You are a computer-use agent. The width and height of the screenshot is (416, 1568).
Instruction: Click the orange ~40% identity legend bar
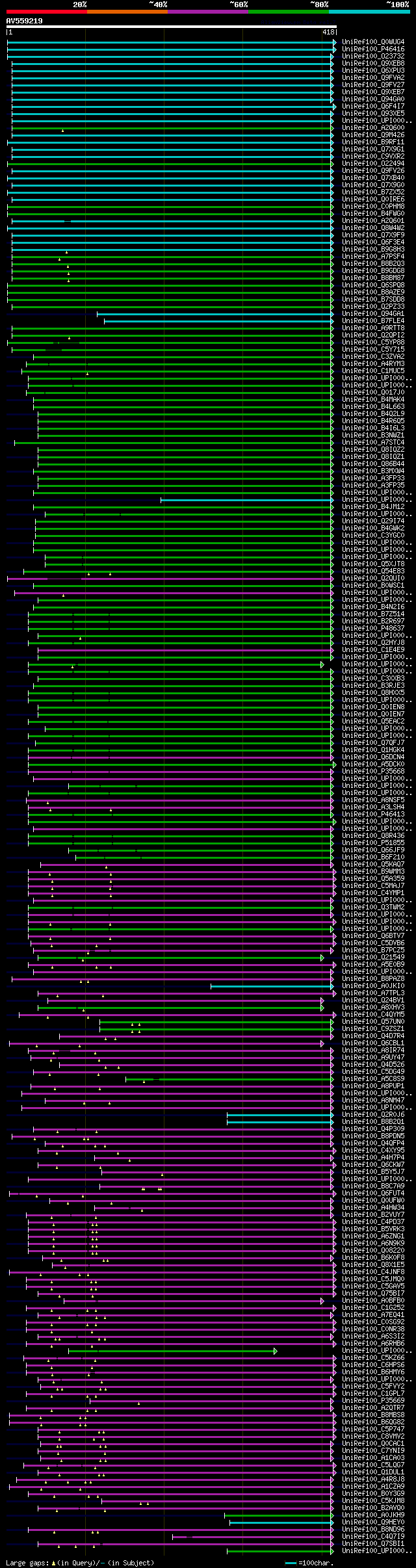tap(127, 12)
